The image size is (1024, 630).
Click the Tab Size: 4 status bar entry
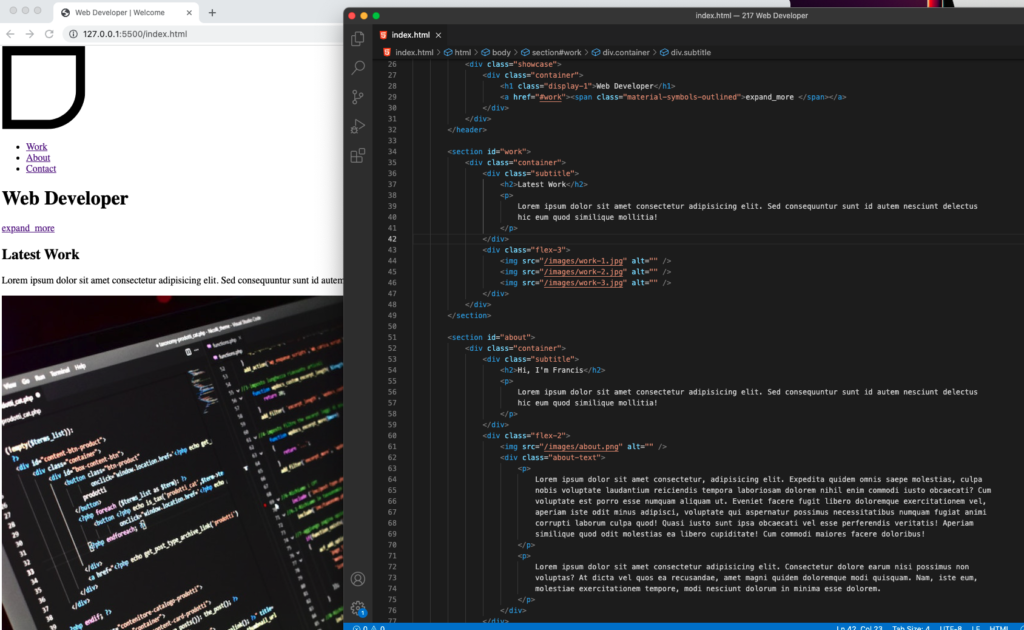[911, 627]
